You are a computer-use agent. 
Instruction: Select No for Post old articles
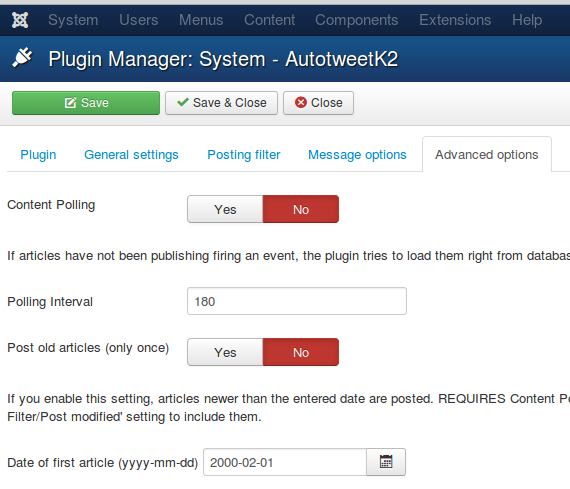click(301, 352)
